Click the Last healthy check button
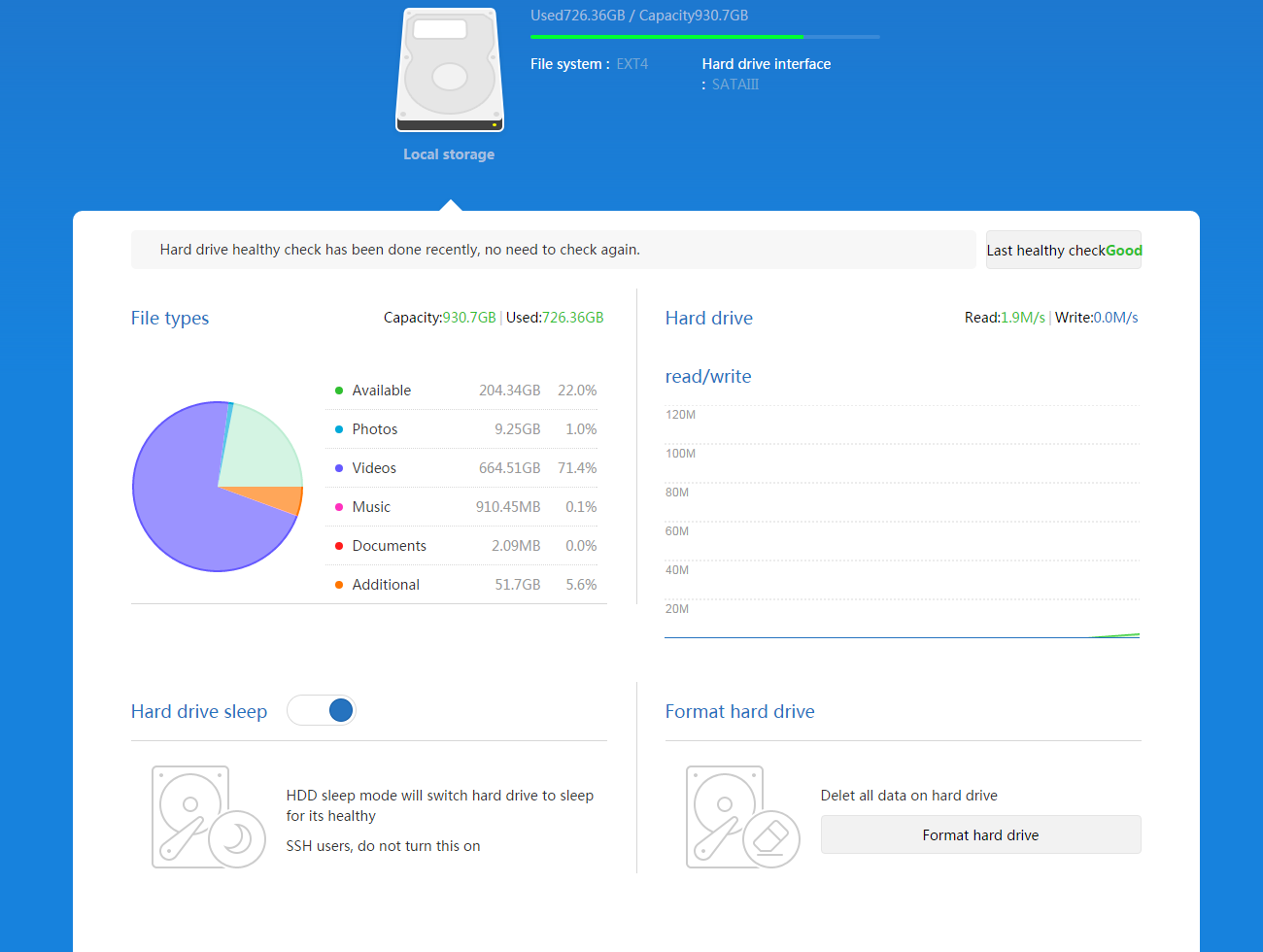This screenshot has height=952, width=1263. [1063, 250]
